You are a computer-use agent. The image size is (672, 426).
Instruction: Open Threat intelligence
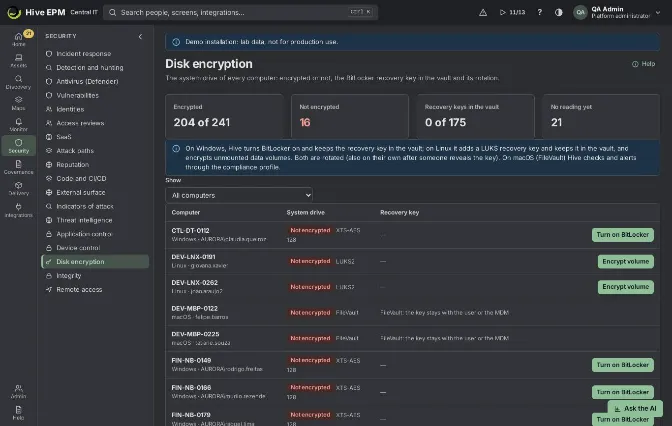84,220
